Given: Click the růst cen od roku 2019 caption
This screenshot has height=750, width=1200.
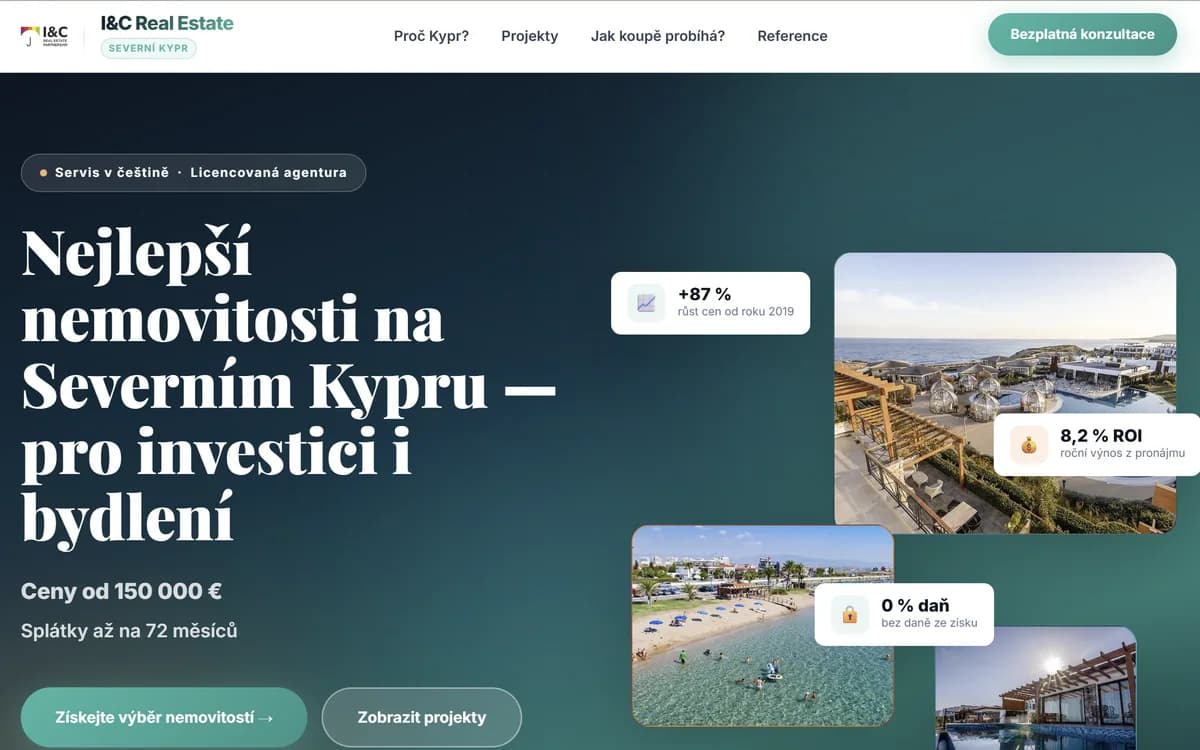Looking at the screenshot, I should (x=736, y=312).
